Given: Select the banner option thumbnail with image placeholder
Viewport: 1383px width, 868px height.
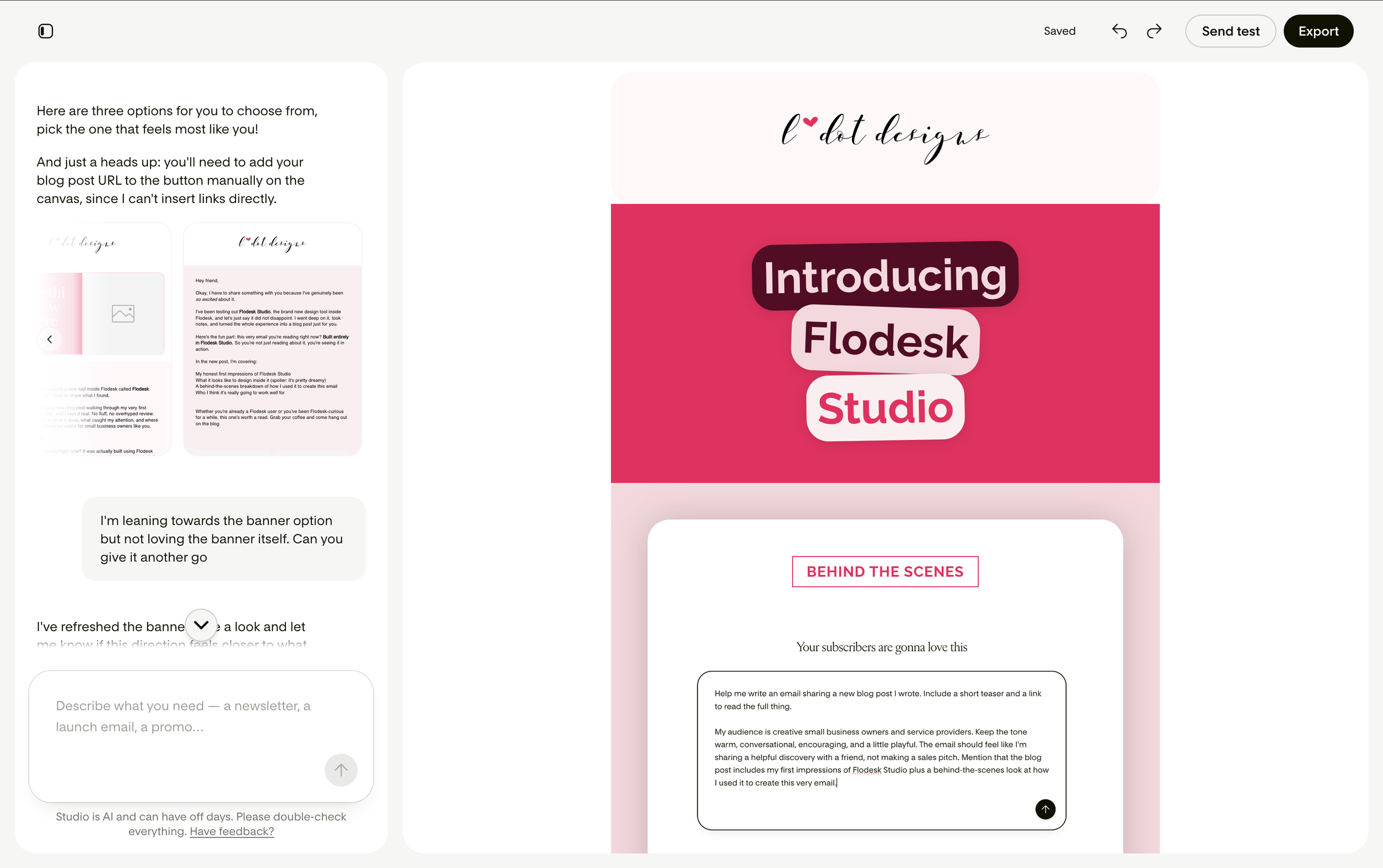Looking at the screenshot, I should coord(104,339).
